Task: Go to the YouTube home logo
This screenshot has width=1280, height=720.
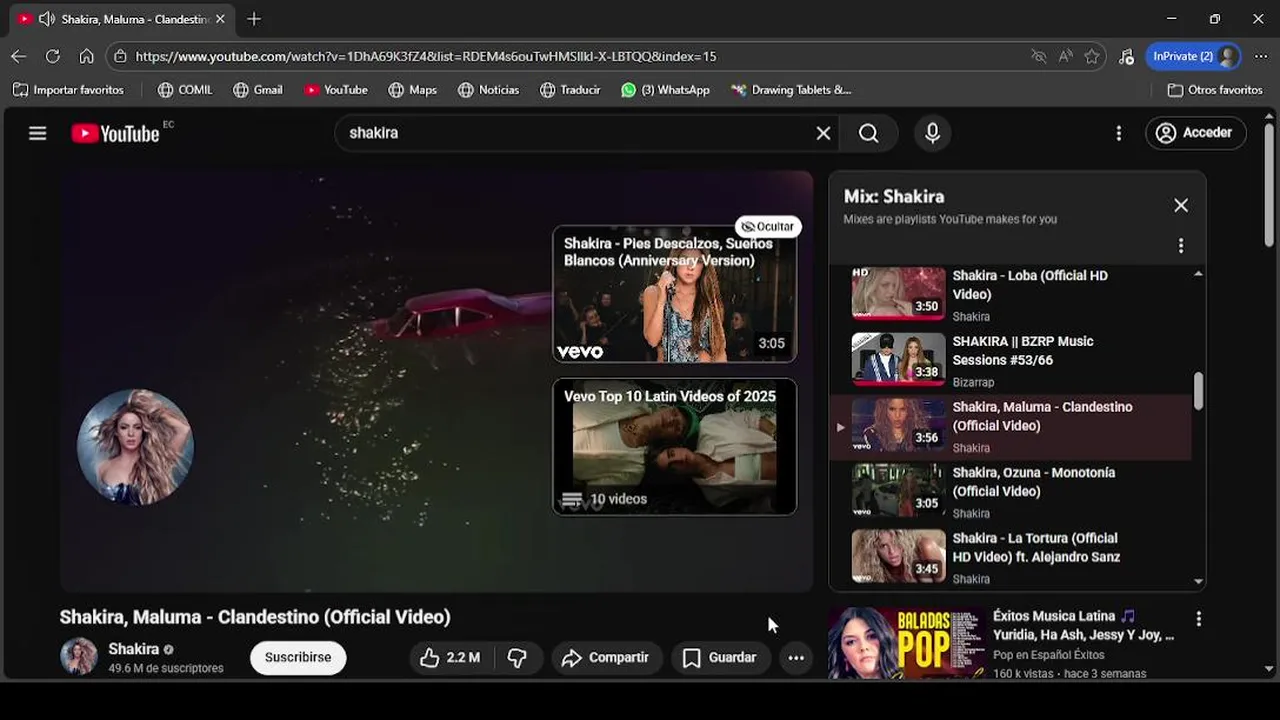Action: 116,133
